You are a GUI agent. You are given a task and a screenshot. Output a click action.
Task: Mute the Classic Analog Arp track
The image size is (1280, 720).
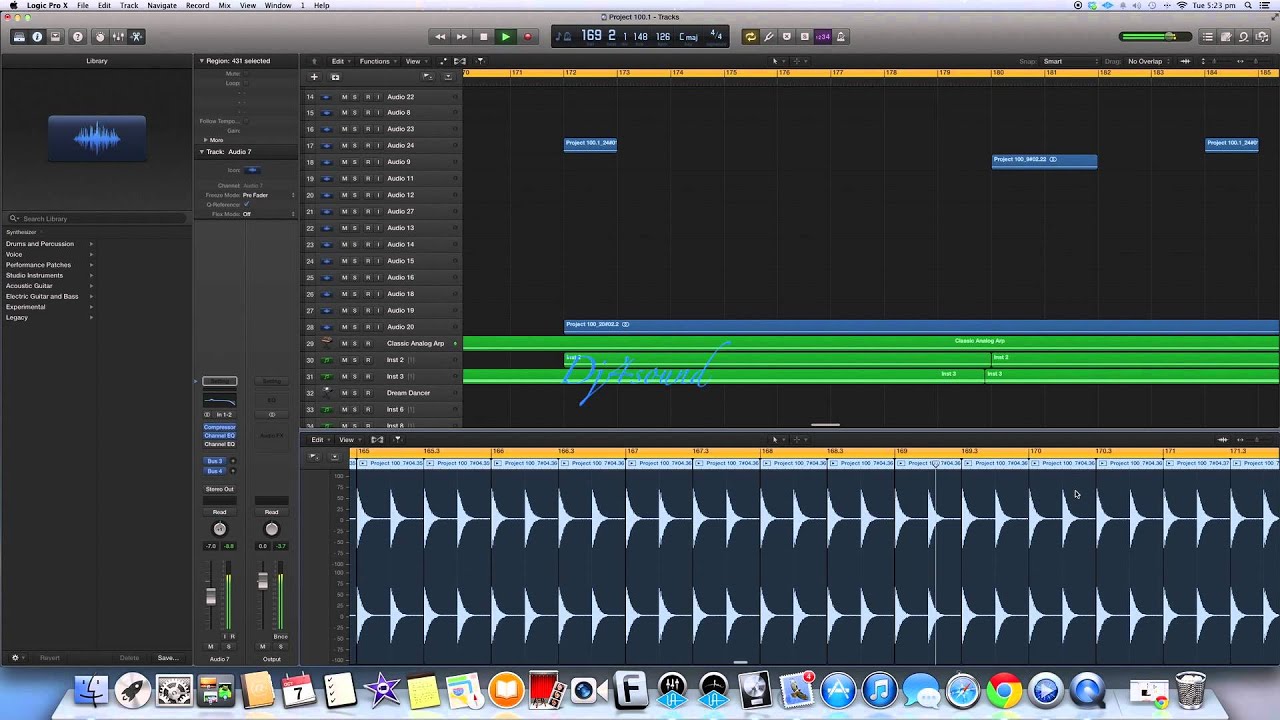click(344, 343)
